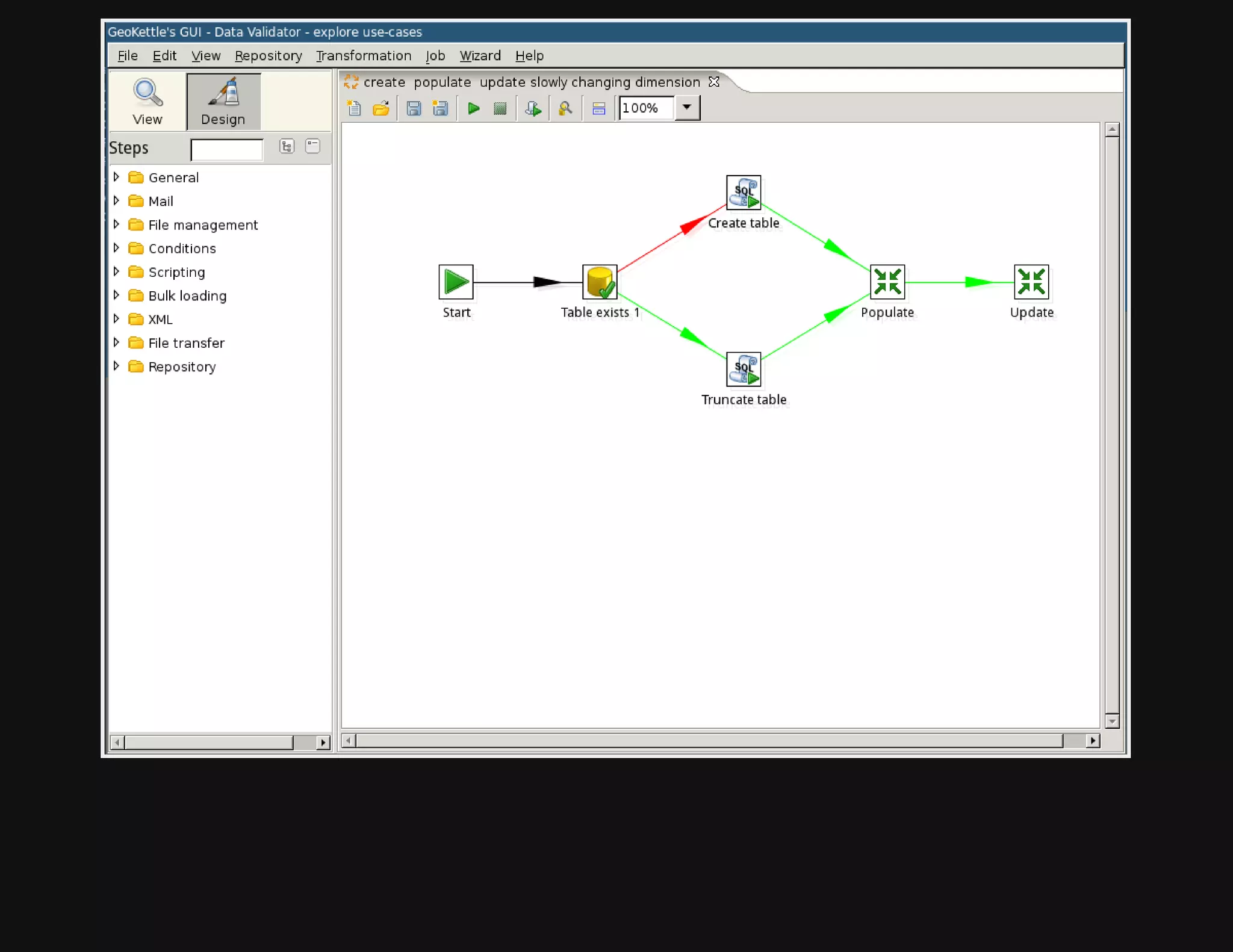Click the show results pane icon
The image size is (1233, 952).
point(598,108)
